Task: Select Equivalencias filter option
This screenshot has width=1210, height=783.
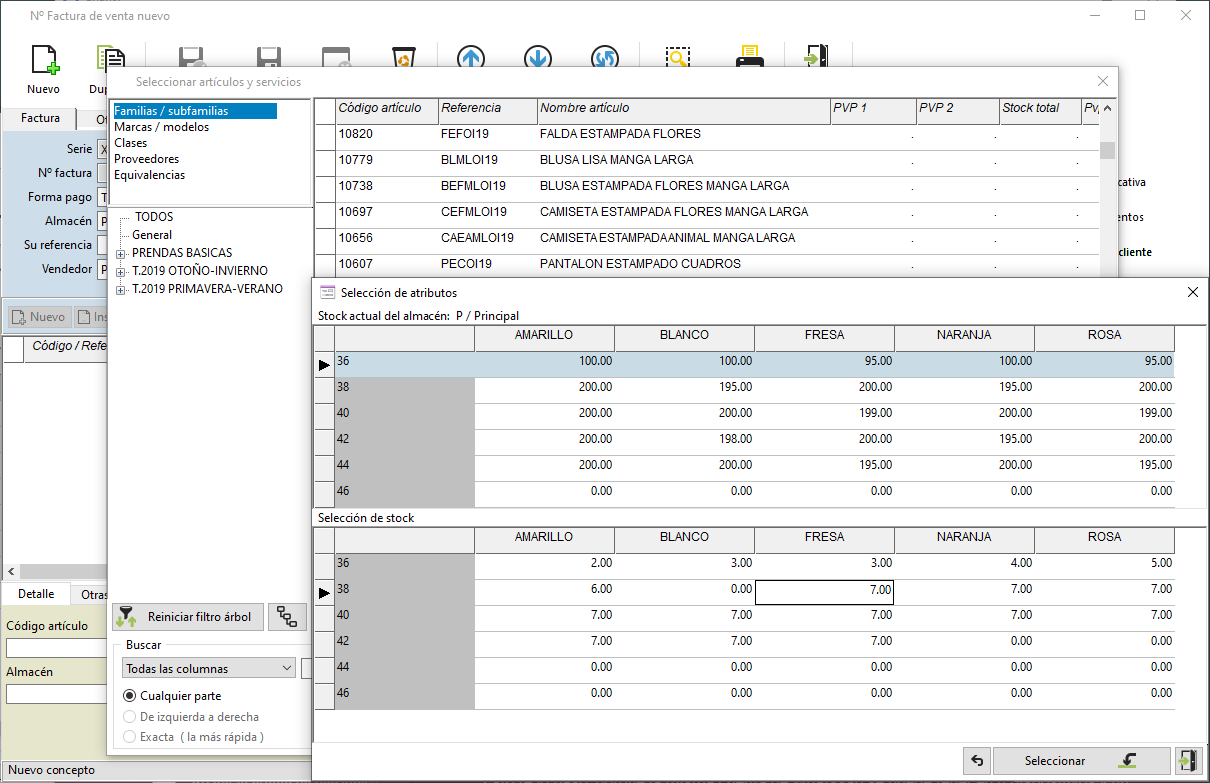Action: pos(150,175)
